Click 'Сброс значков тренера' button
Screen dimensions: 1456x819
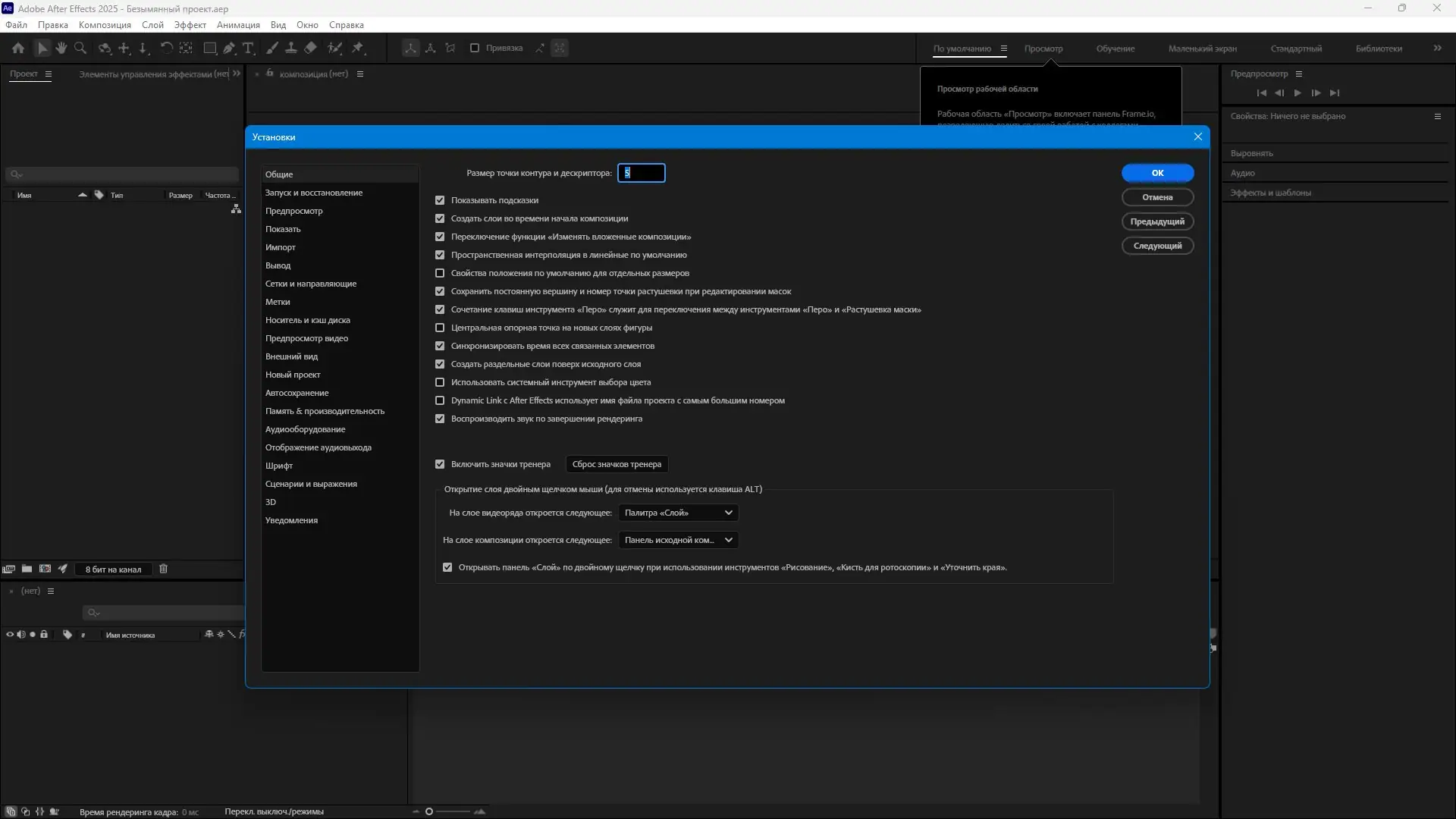pos(617,464)
